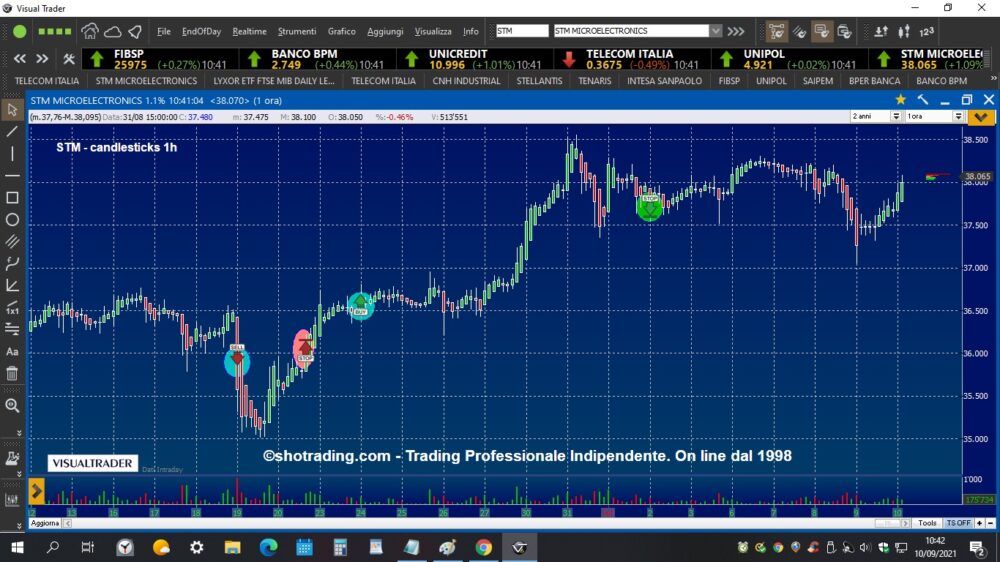Toggle the flowchart check toolbar button
1000x562 pixels.
click(776, 31)
